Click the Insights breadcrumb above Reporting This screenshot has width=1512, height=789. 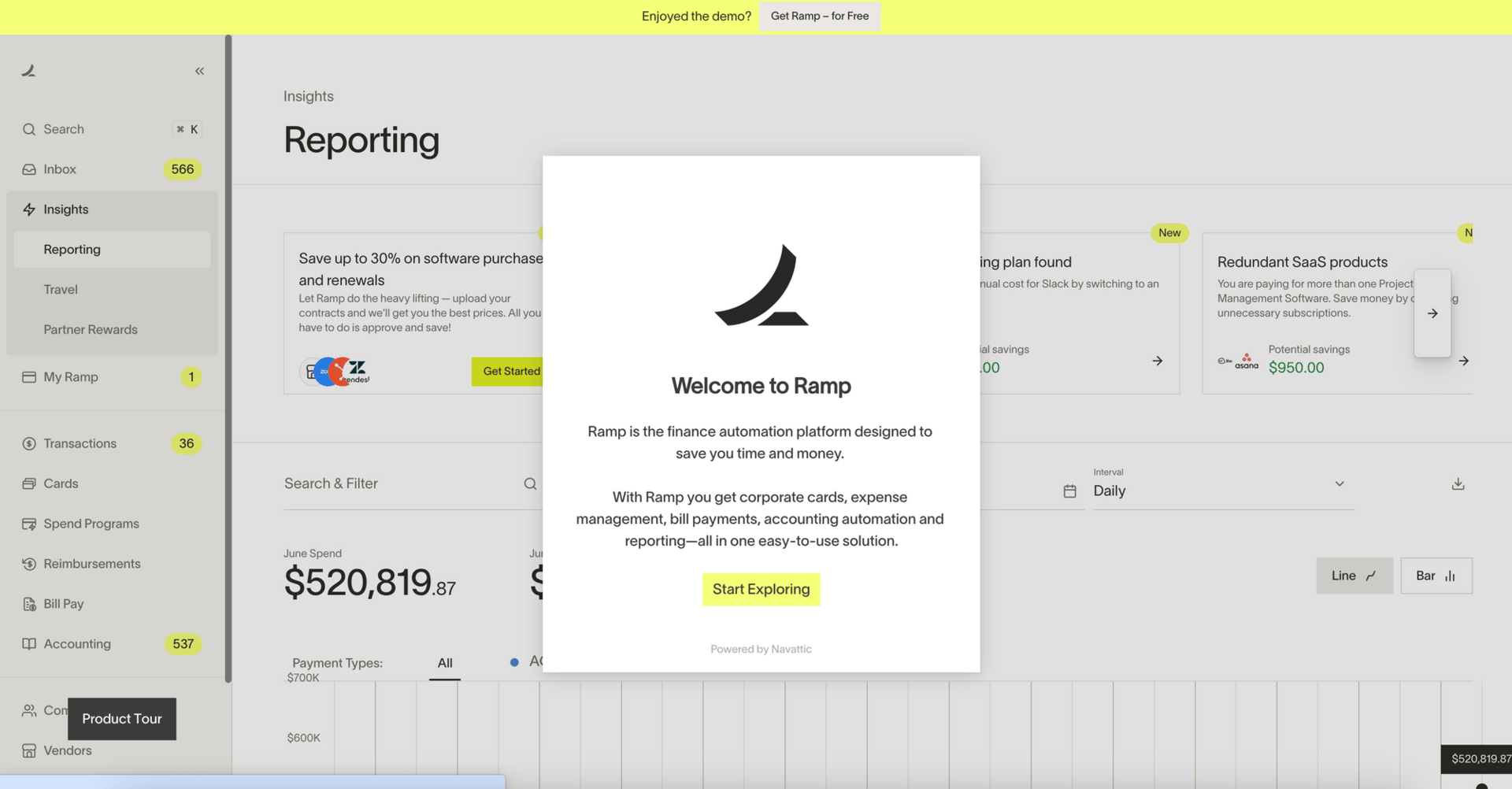(309, 96)
